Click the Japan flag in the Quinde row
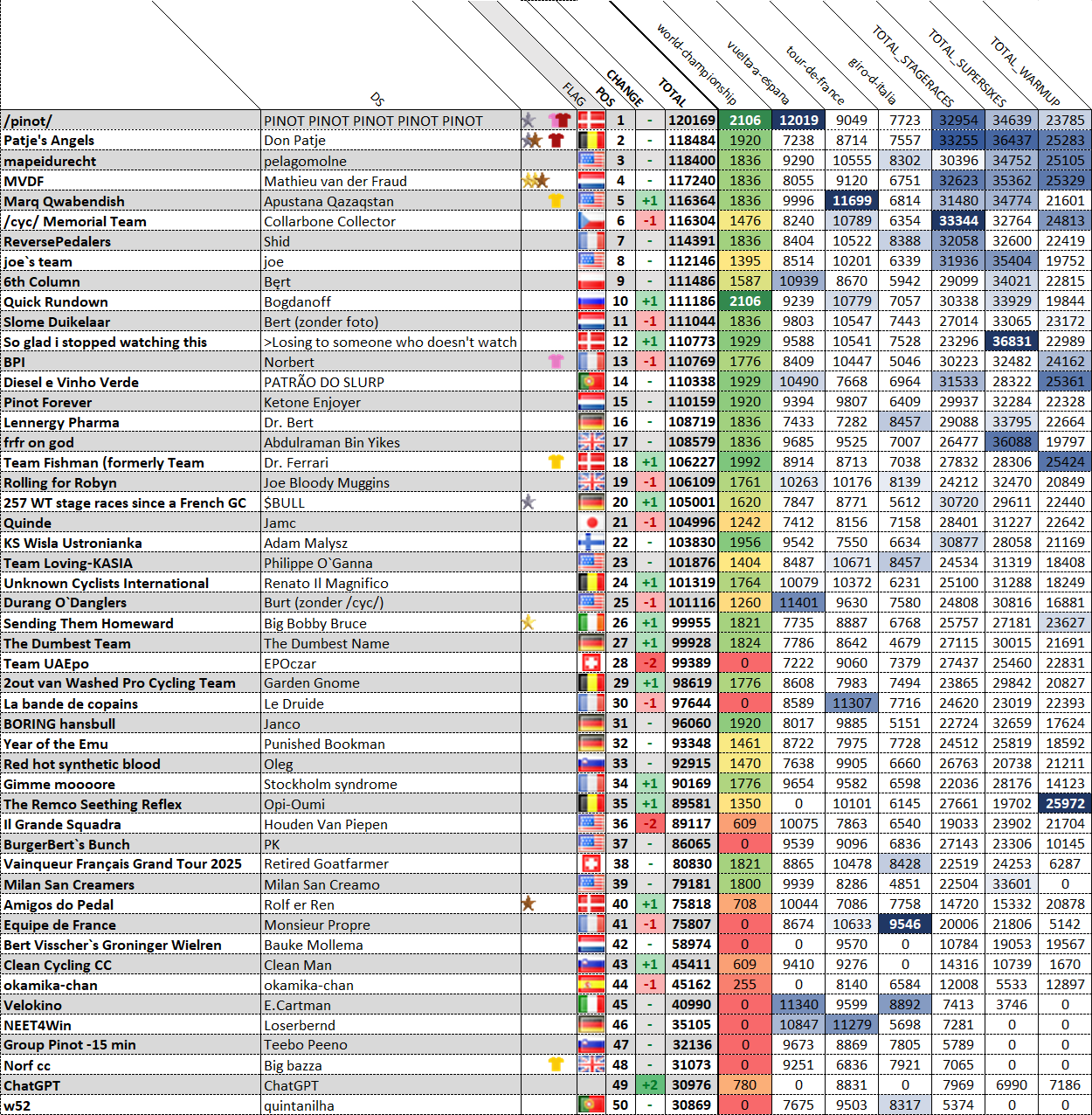 click(x=591, y=523)
